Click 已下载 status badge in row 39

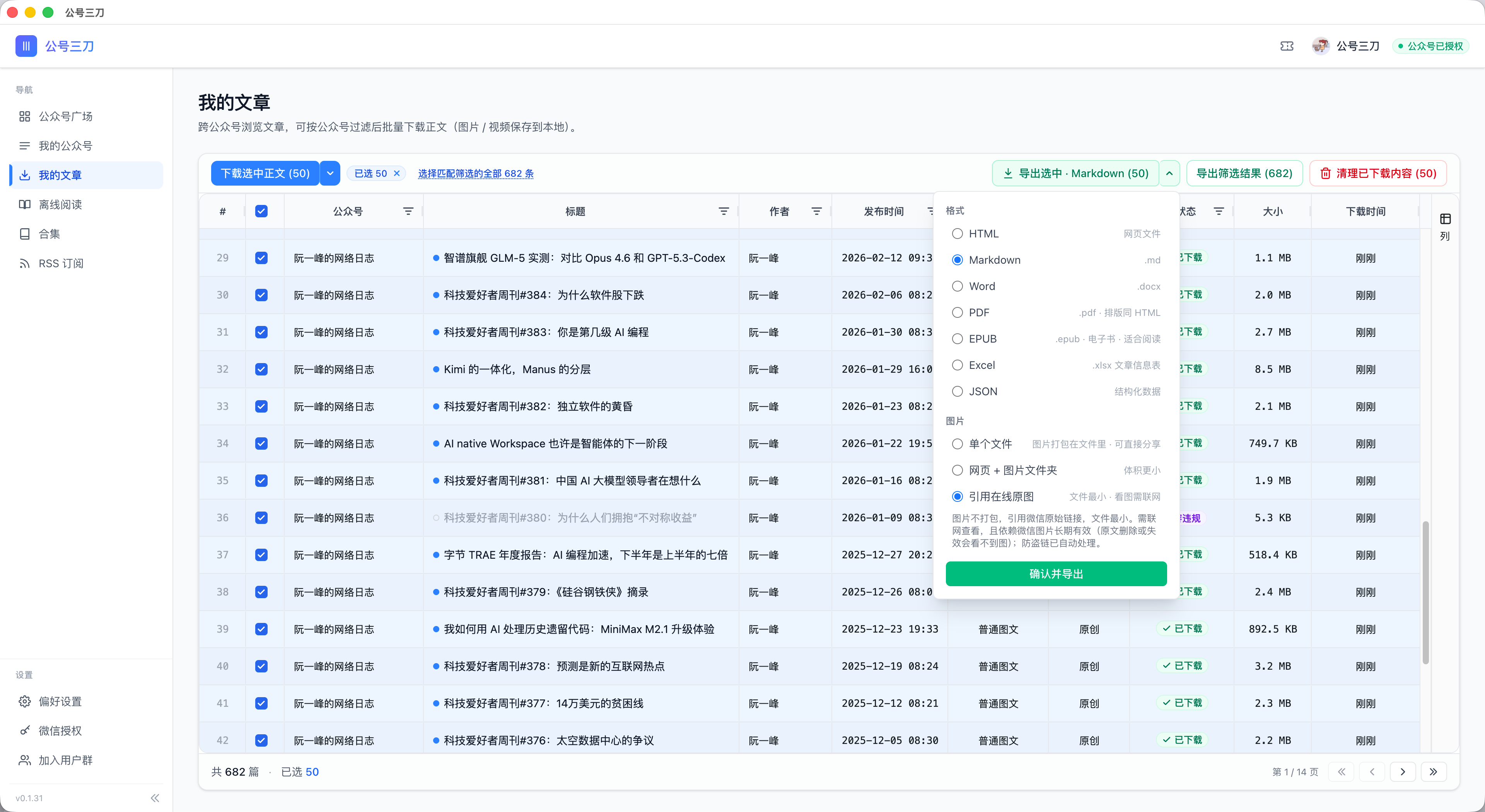(1182, 629)
